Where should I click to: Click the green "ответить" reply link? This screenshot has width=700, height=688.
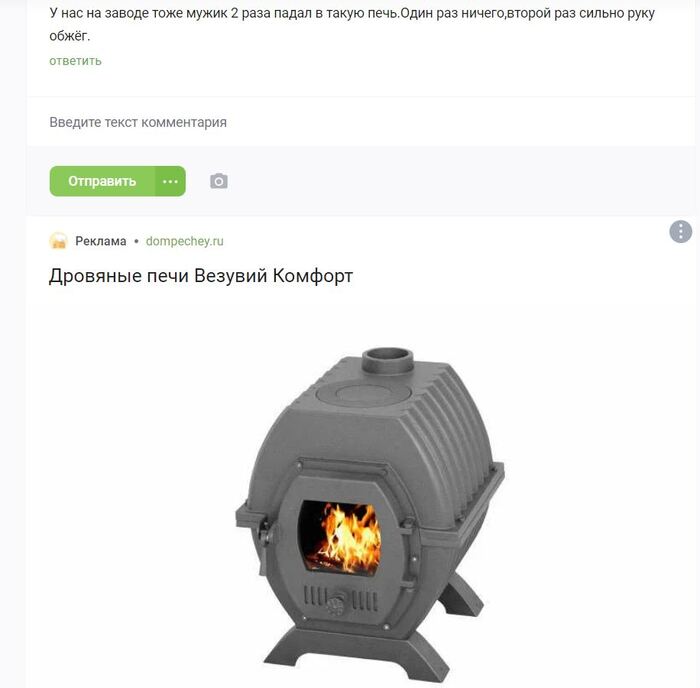click(x=75, y=61)
